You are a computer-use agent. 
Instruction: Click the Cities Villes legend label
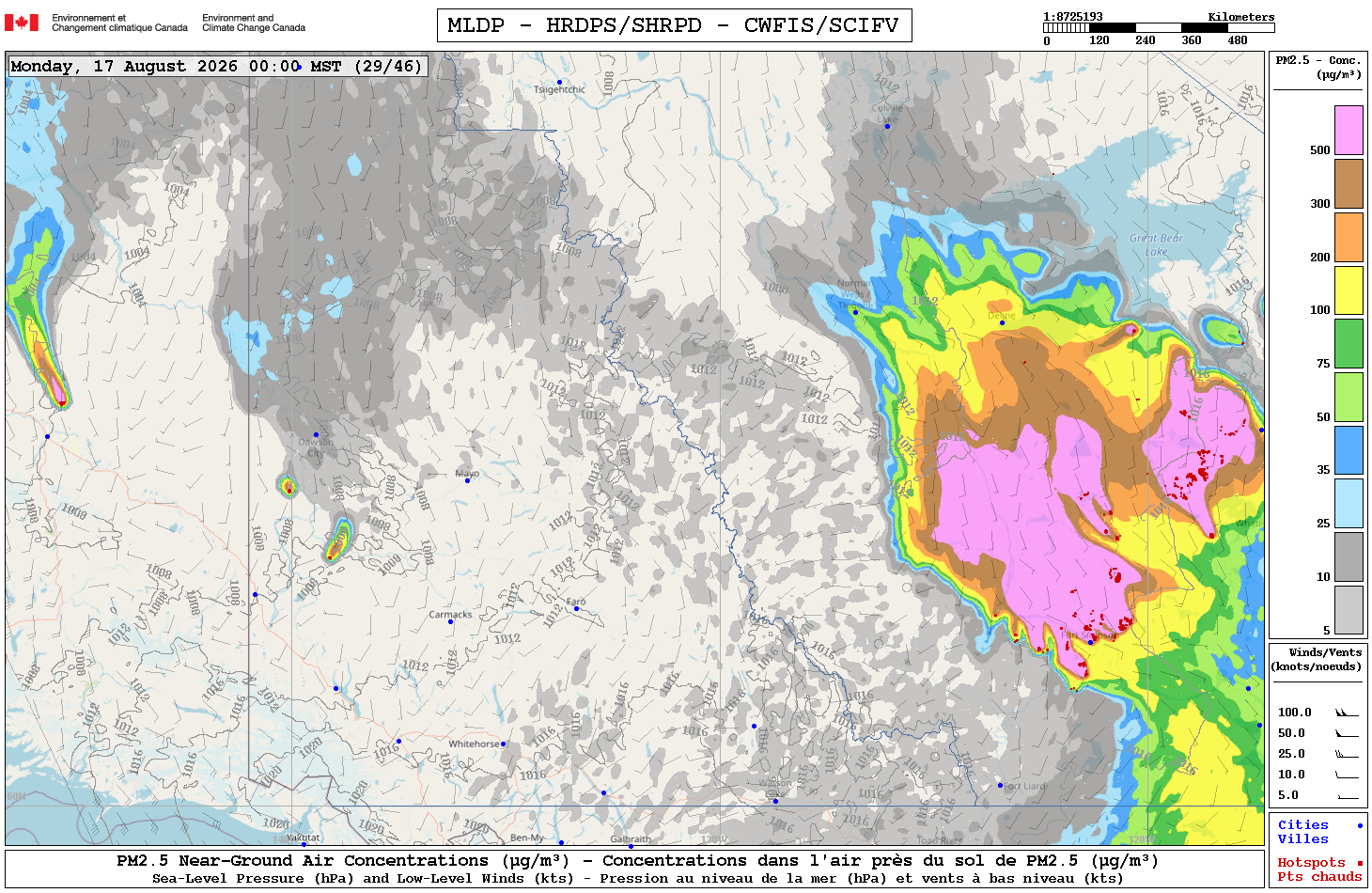[1303, 832]
